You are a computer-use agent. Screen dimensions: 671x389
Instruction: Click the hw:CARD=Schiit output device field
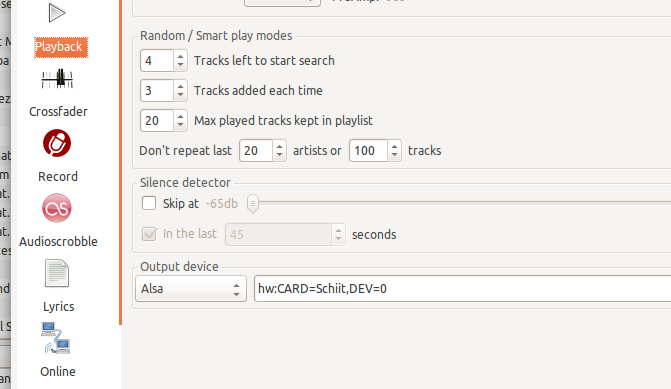[463, 288]
